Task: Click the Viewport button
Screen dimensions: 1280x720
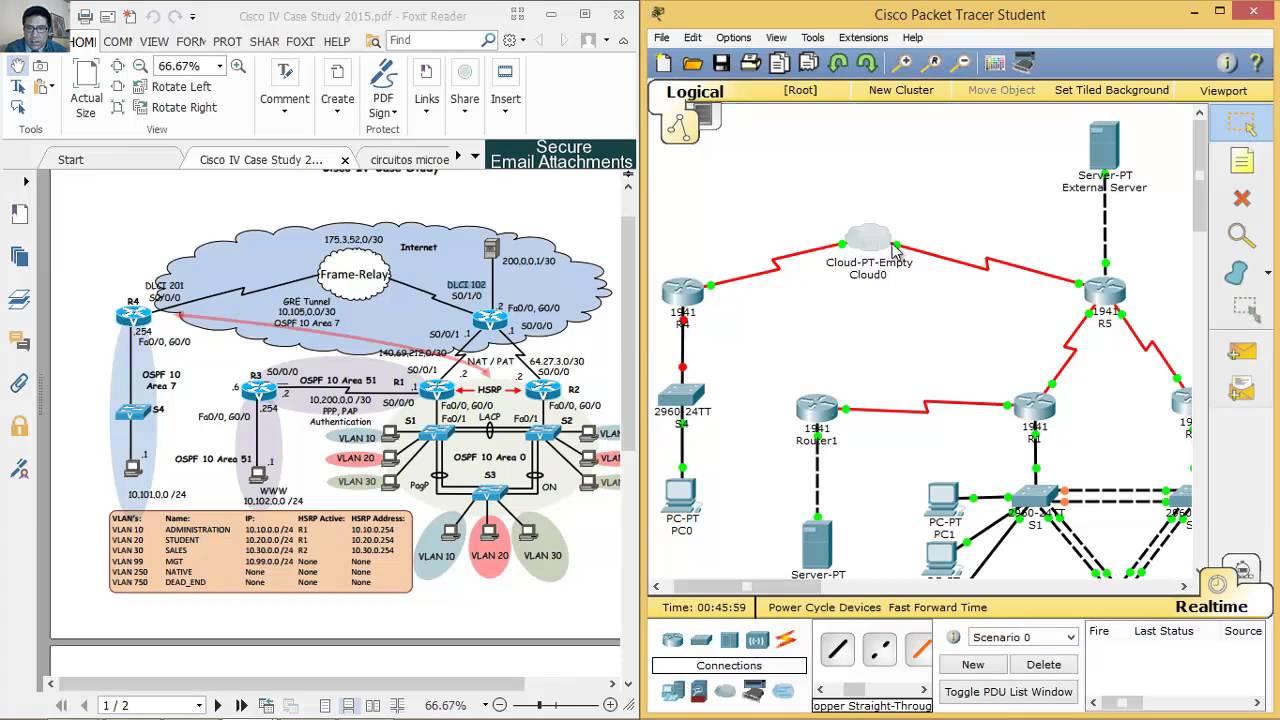Action: [1223, 90]
